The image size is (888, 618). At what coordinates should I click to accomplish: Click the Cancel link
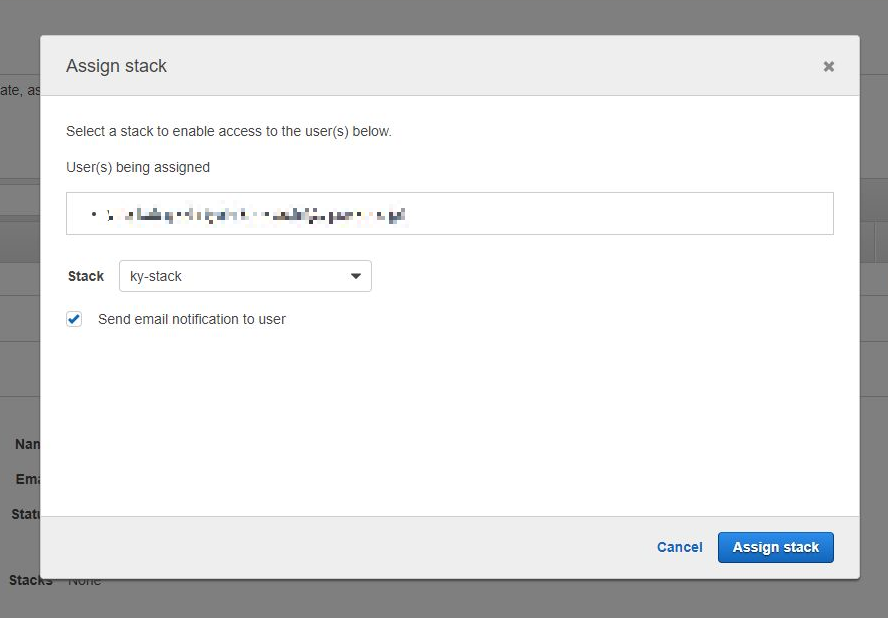pos(679,547)
